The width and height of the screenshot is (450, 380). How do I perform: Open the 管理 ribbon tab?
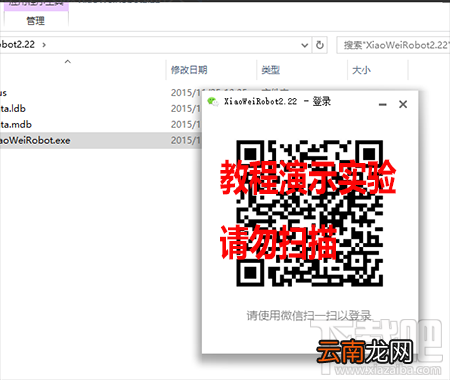coord(36,21)
